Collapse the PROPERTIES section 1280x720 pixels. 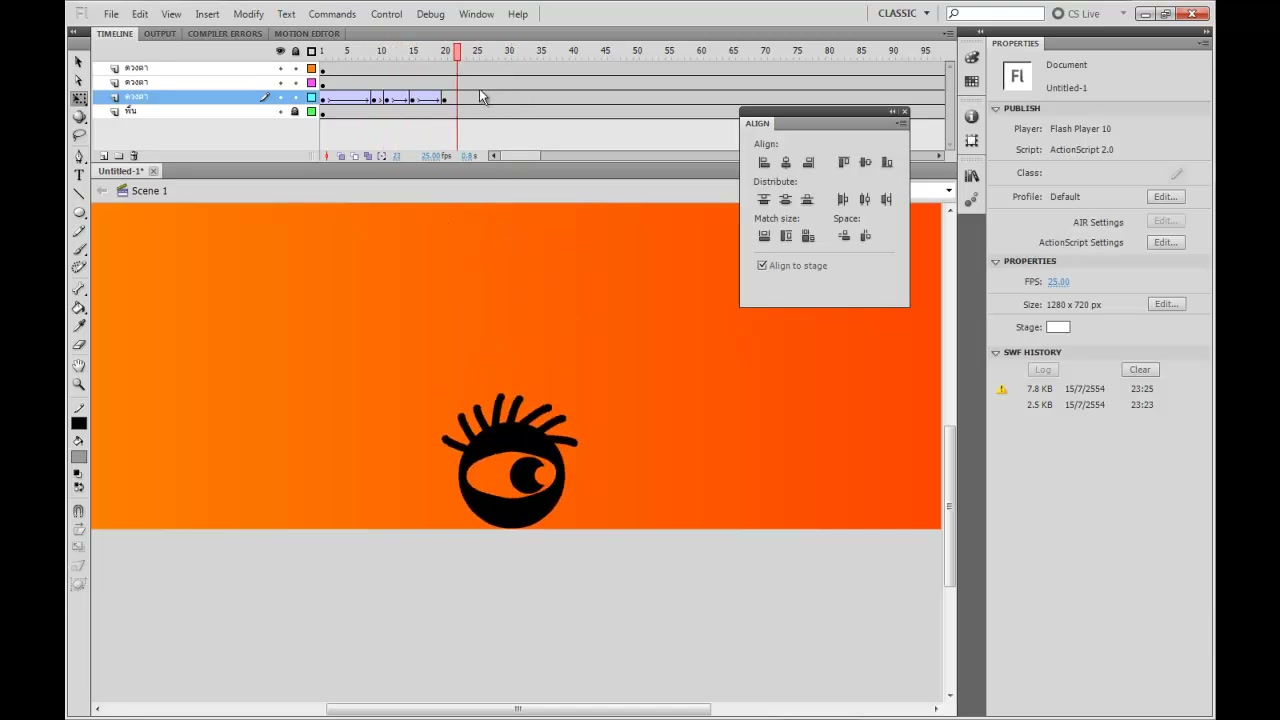pyautogui.click(x=996, y=261)
